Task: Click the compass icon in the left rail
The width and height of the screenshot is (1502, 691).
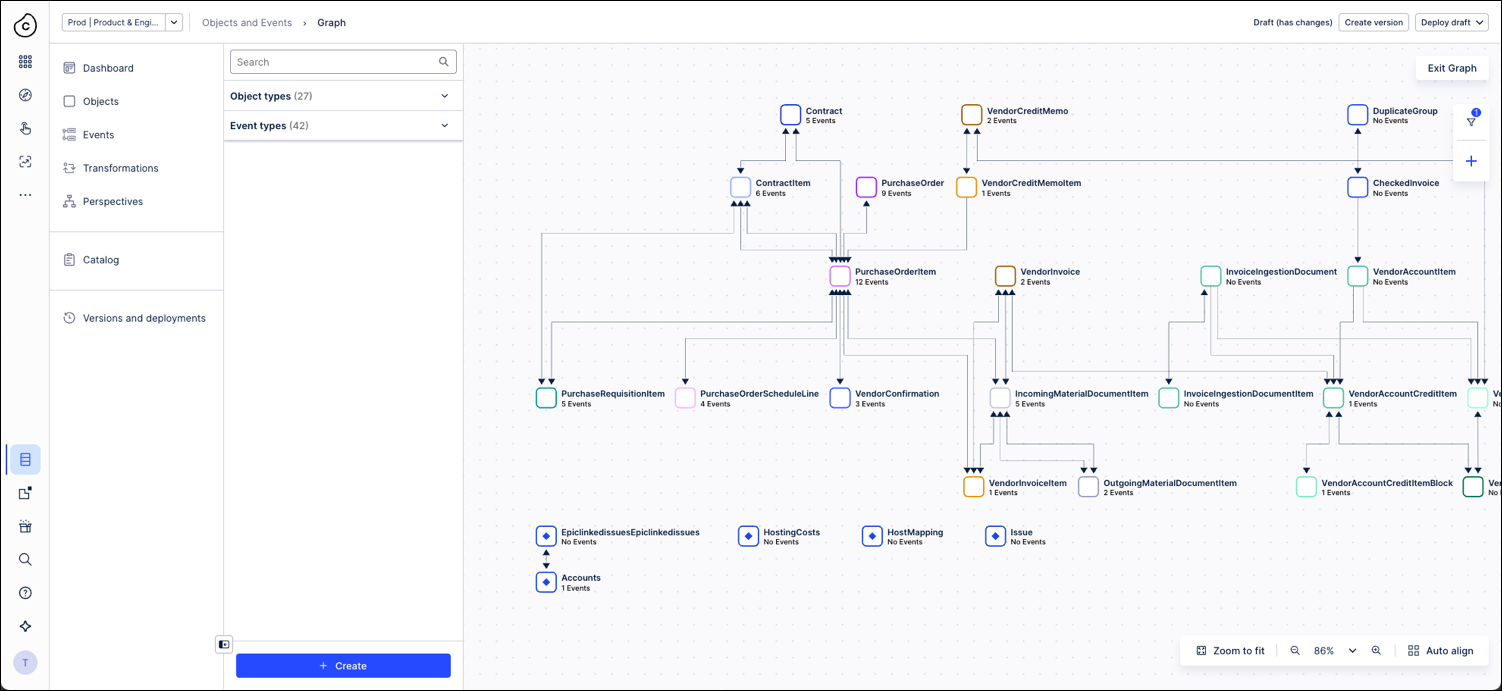Action: (25, 94)
